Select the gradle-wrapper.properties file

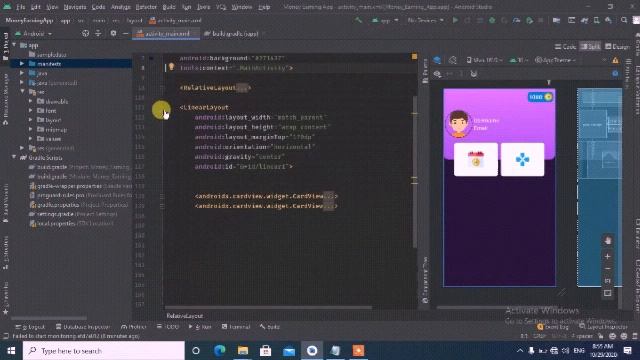tap(80, 186)
